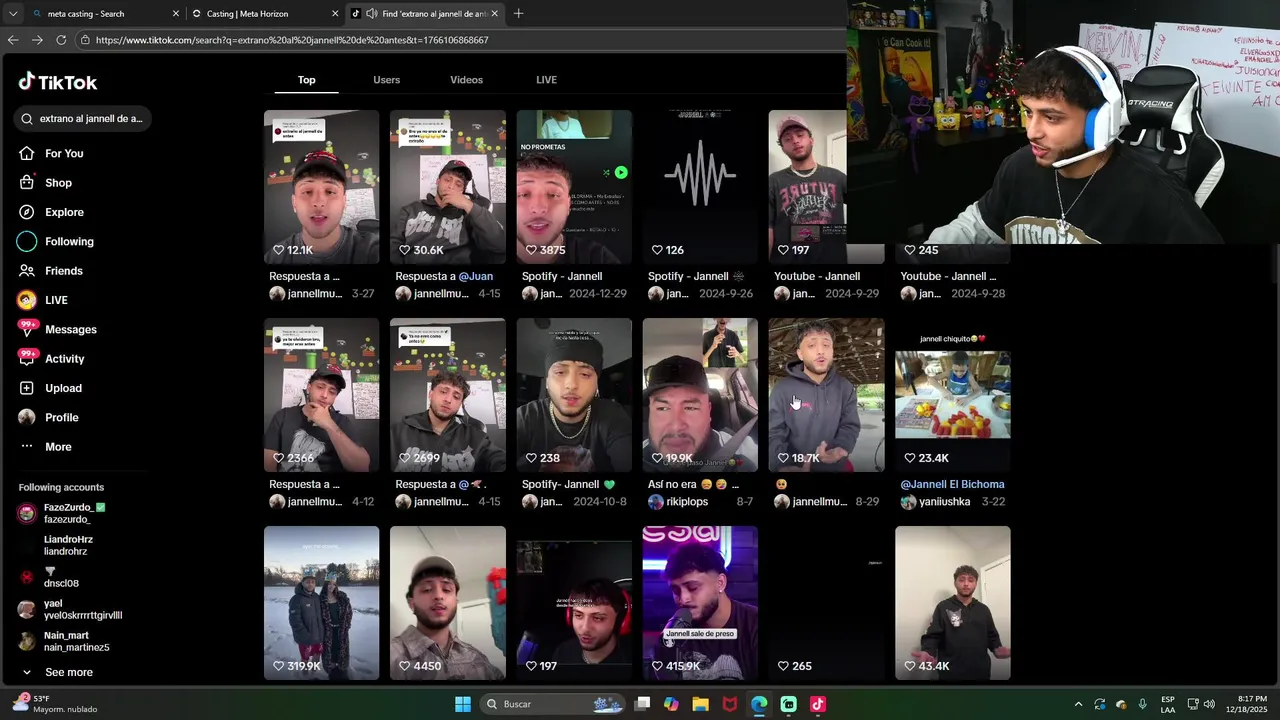The width and height of the screenshot is (1280, 720).
Task: Open the Explore compass icon
Action: 27,212
